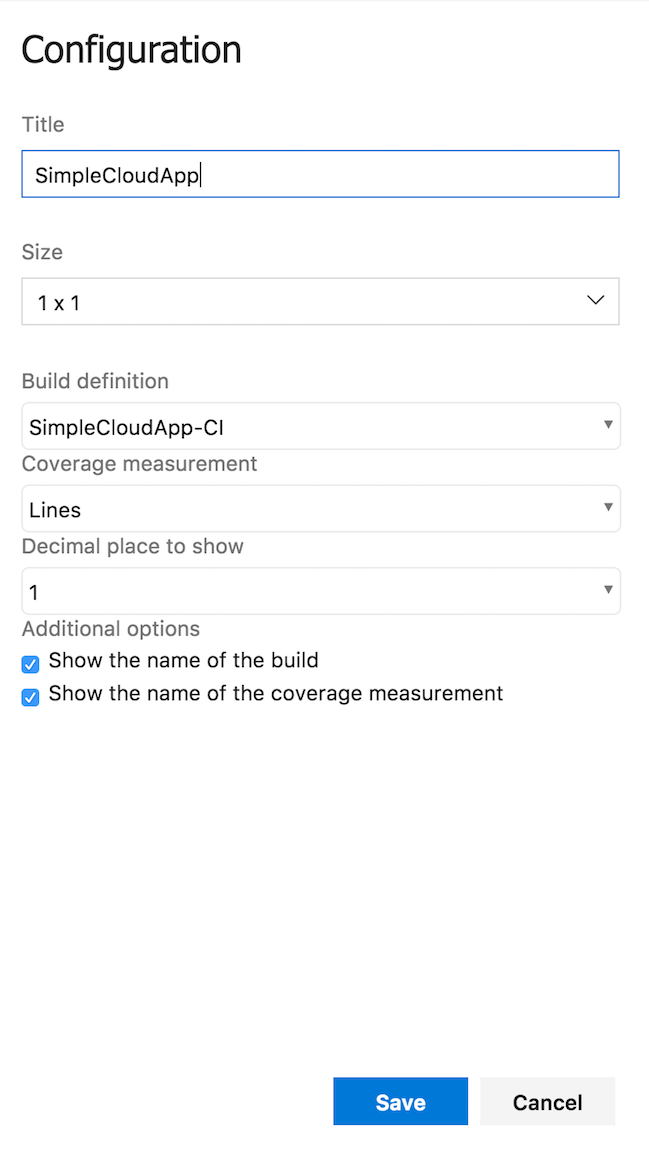Change the 'Lines' coverage measurement option
Screen dimensions: 649x1161
(x=320, y=508)
